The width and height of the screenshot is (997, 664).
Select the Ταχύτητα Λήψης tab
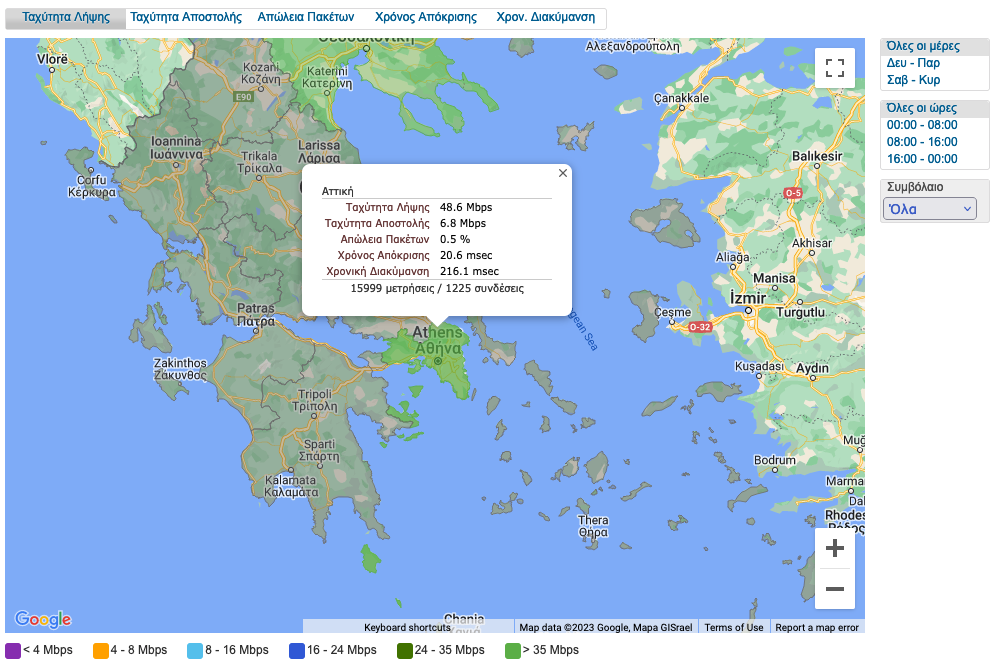65,17
